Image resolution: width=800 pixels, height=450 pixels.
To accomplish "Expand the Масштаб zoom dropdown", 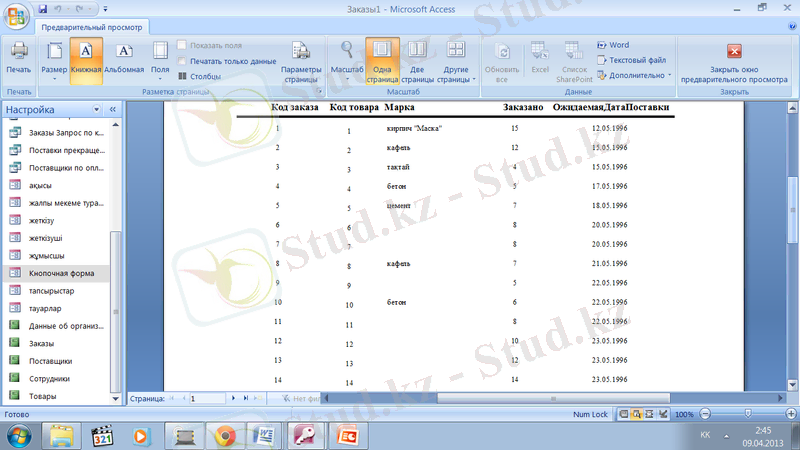I will pos(346,60).
